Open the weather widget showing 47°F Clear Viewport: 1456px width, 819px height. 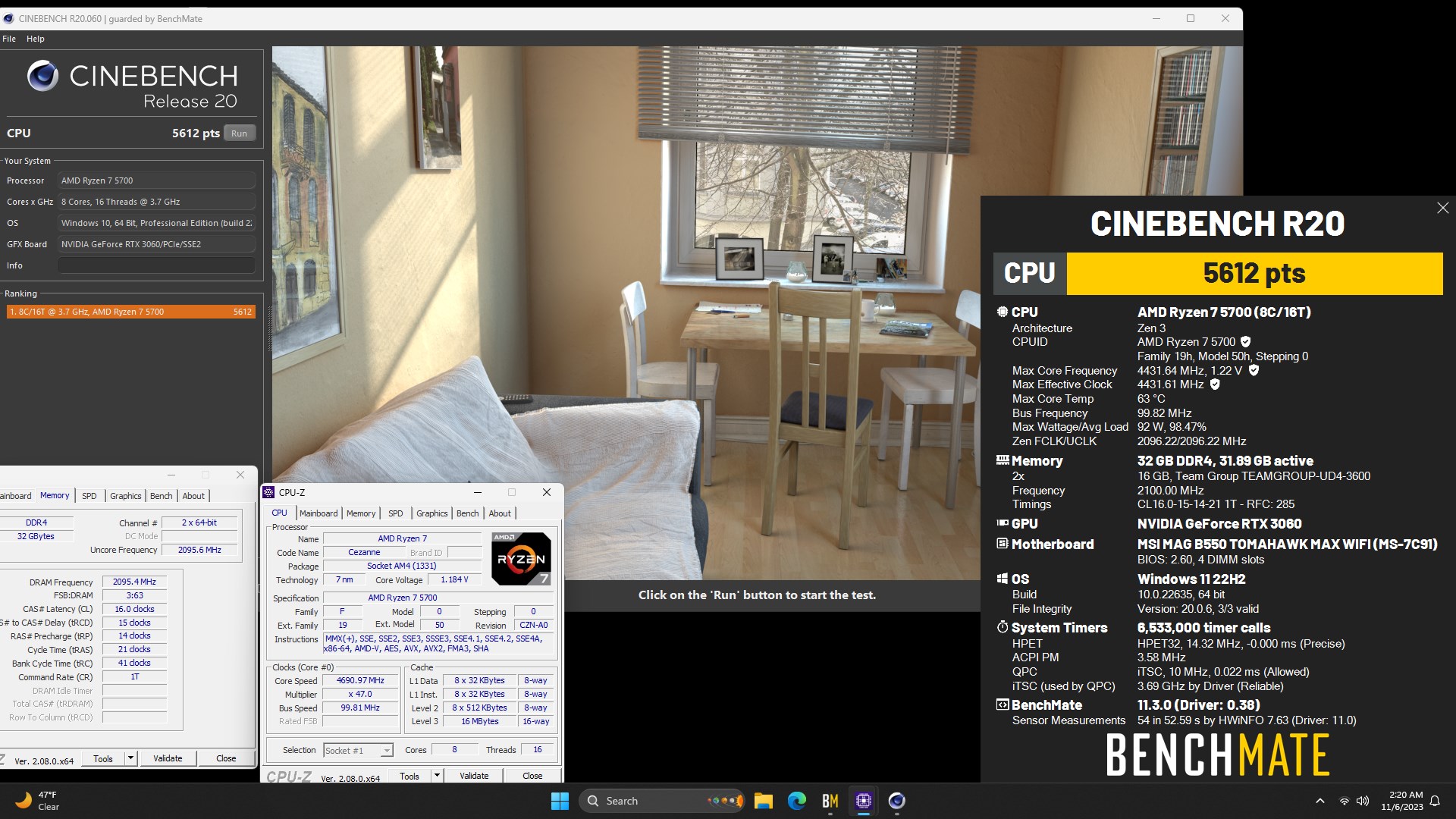point(38,801)
